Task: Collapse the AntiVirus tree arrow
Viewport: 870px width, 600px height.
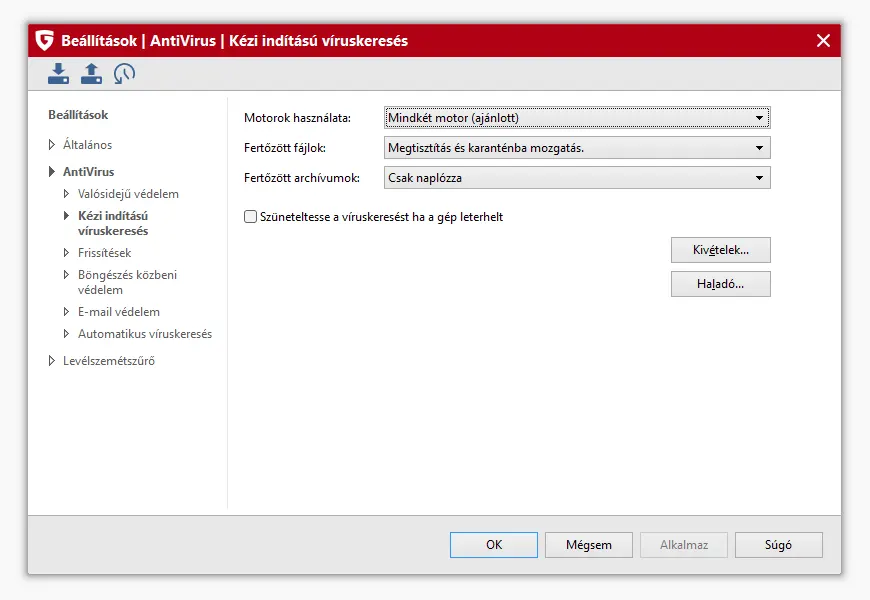Action: tap(52, 172)
